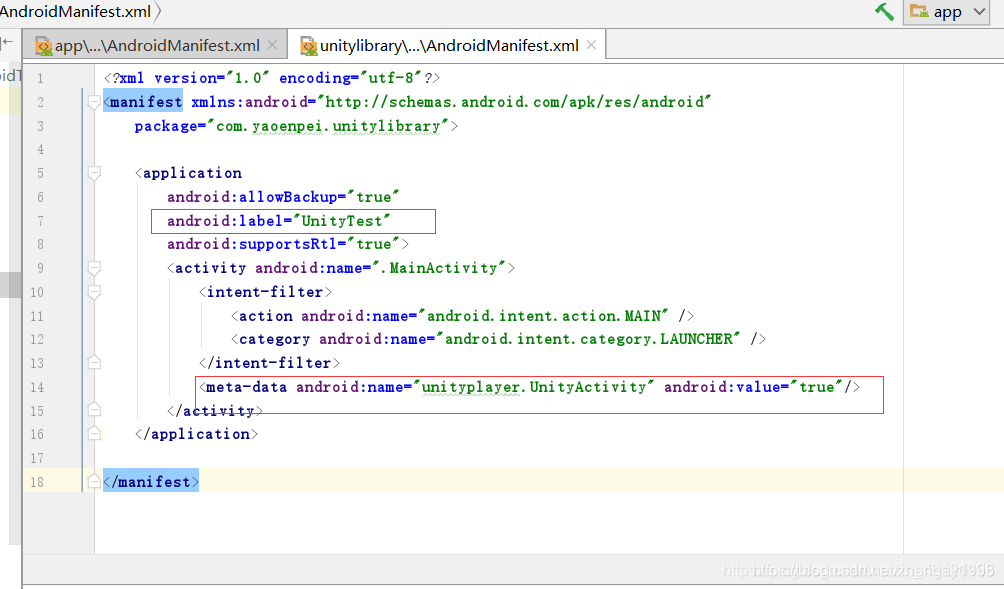Collapse the manifest tag fold at line 2
This screenshot has height=589, width=1004.
[93, 102]
